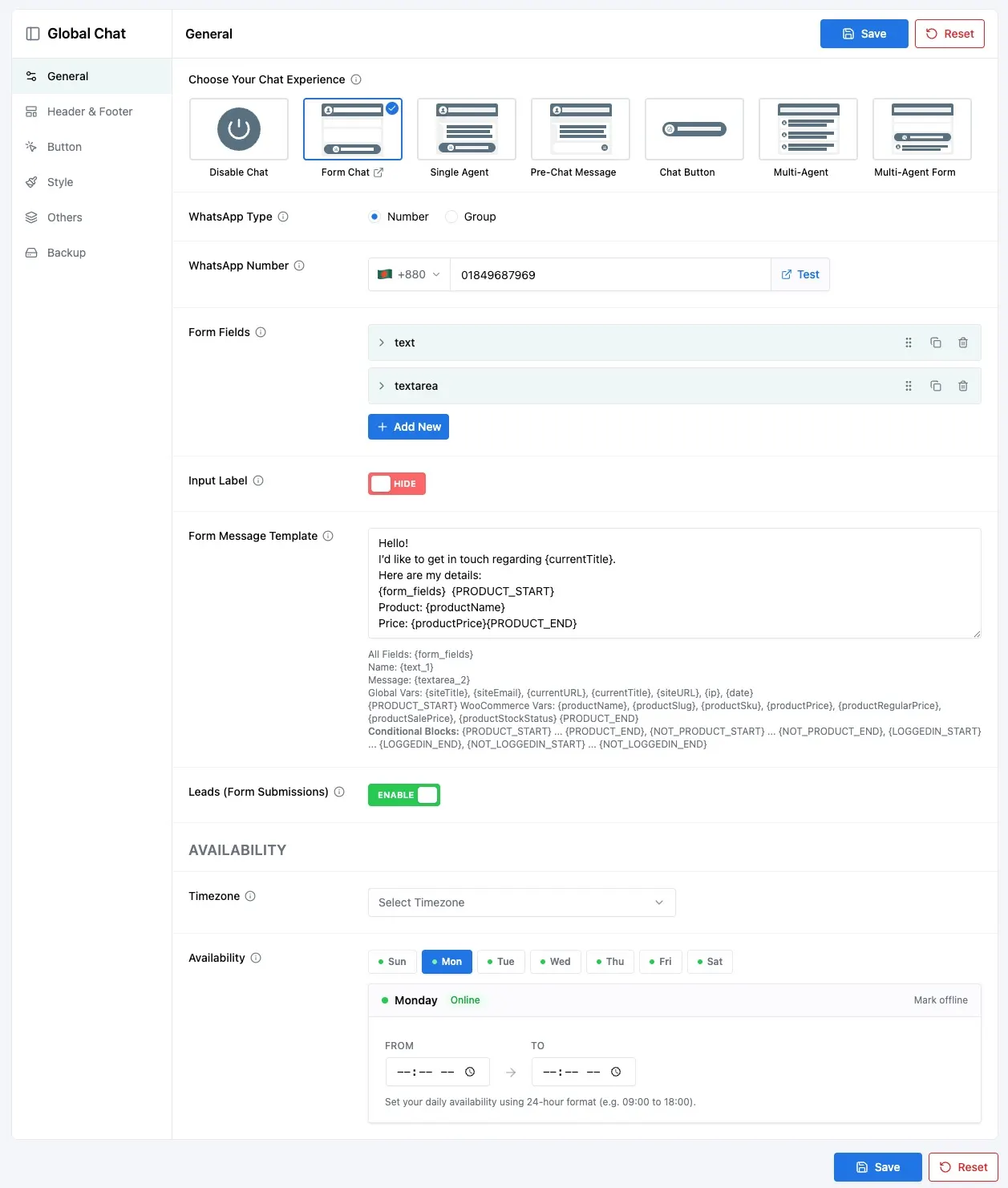Open the Style settings section
The height and width of the screenshot is (1188, 1008).
(91, 182)
